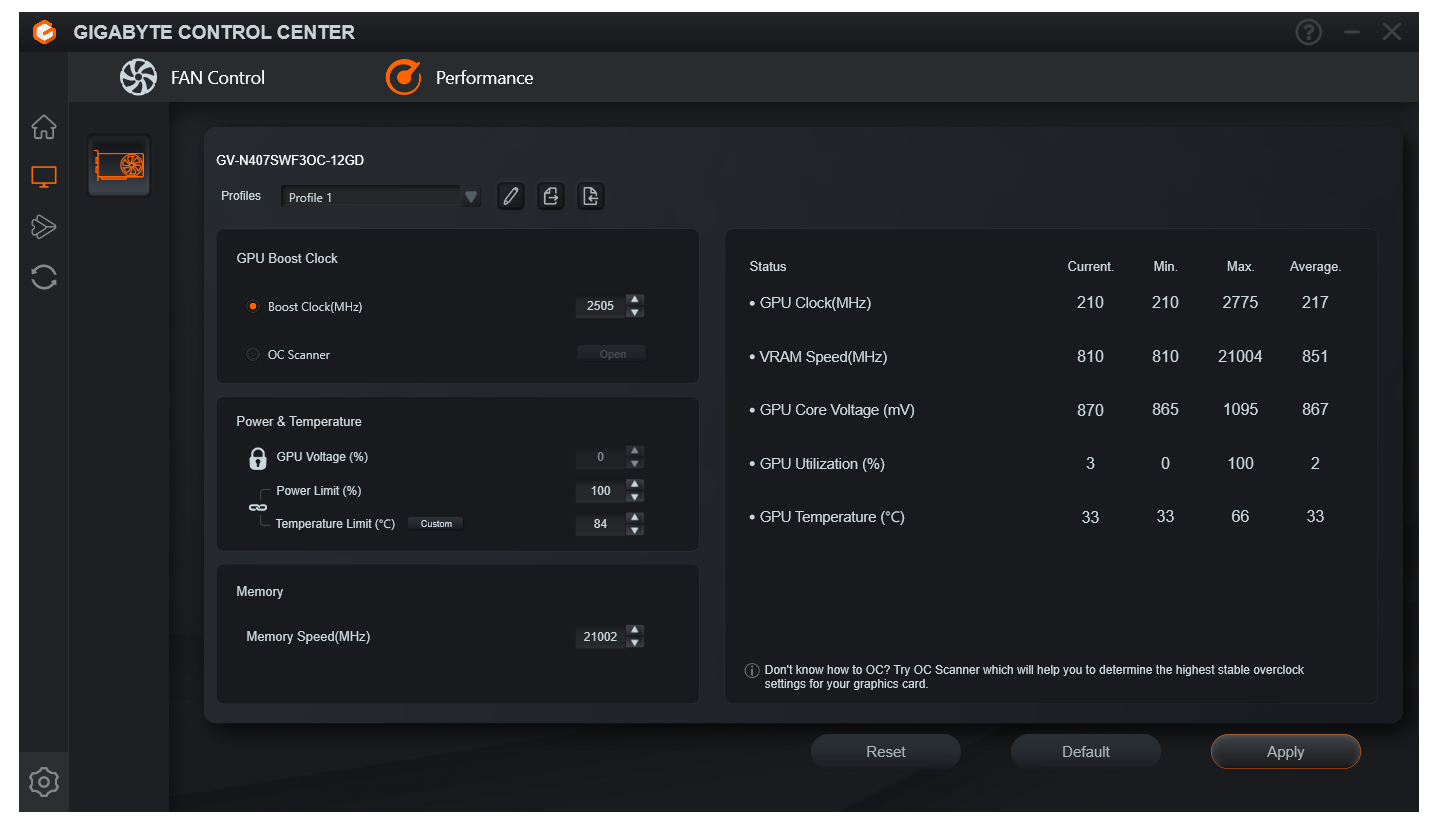Click the Reset button
This screenshot has height=825, width=1439.
click(886, 752)
